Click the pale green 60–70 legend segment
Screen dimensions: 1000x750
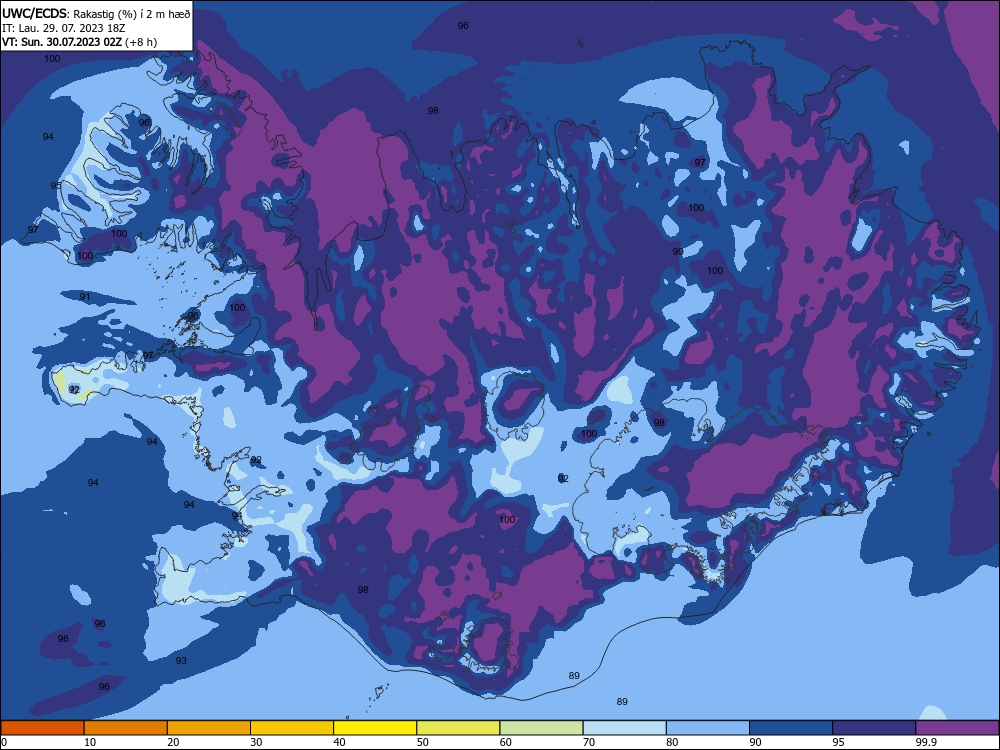pos(541,728)
